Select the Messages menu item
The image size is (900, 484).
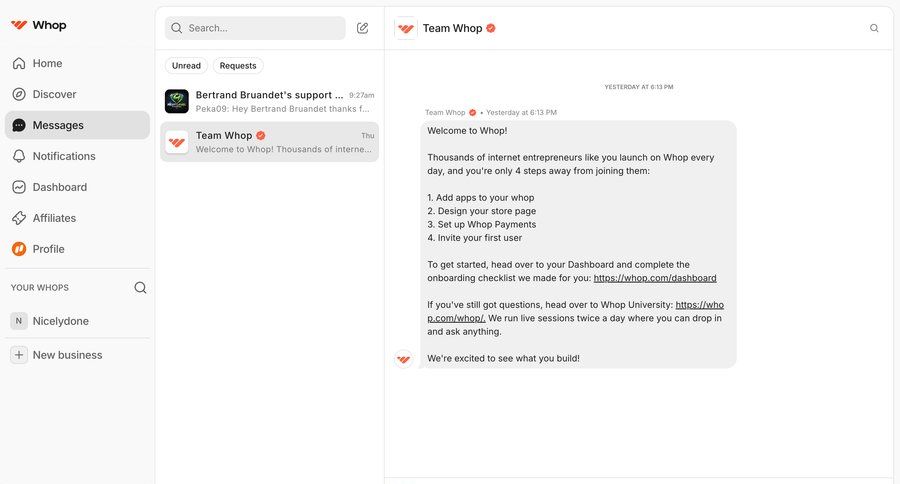(58, 125)
